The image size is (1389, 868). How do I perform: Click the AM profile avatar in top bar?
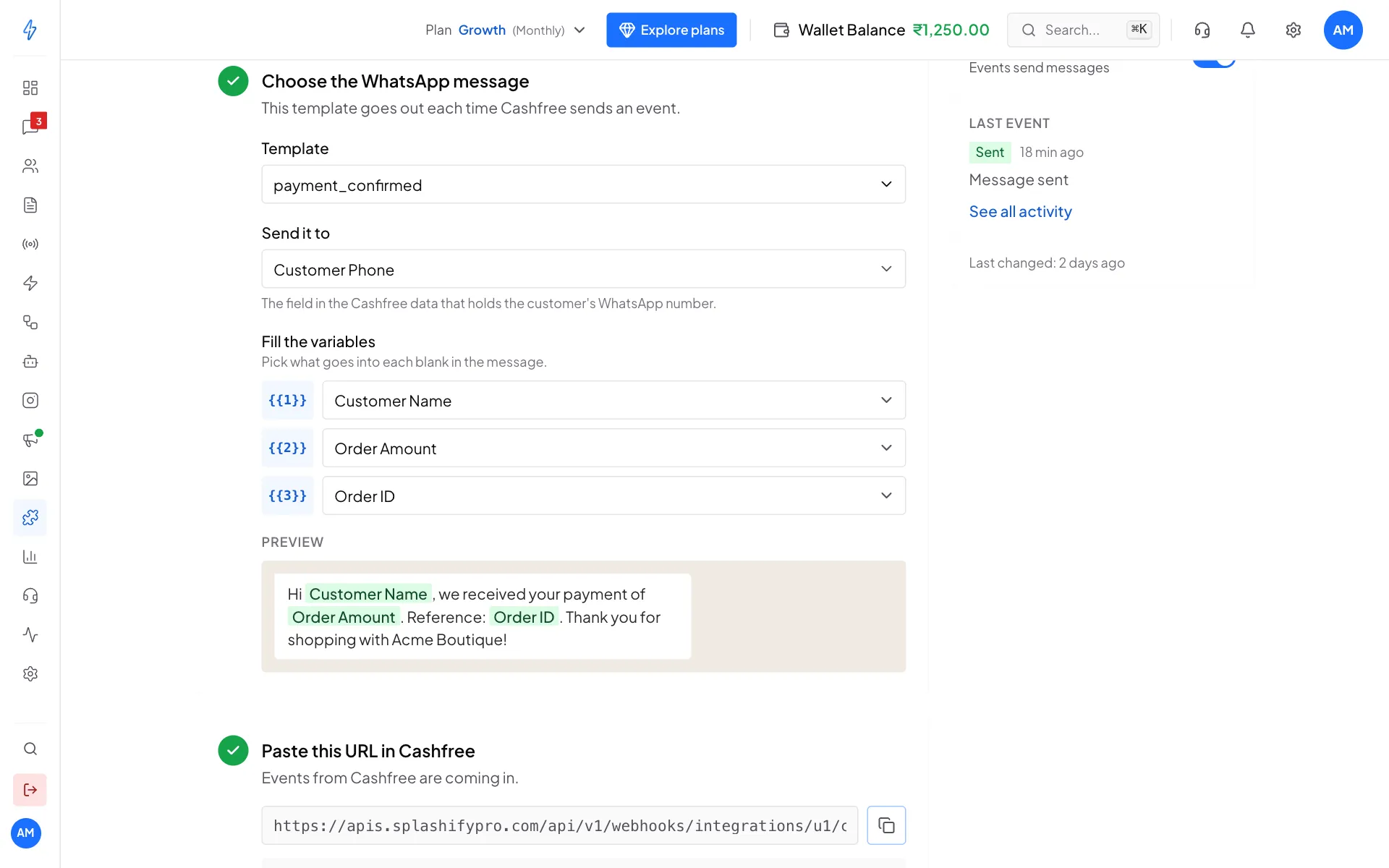(x=1343, y=30)
